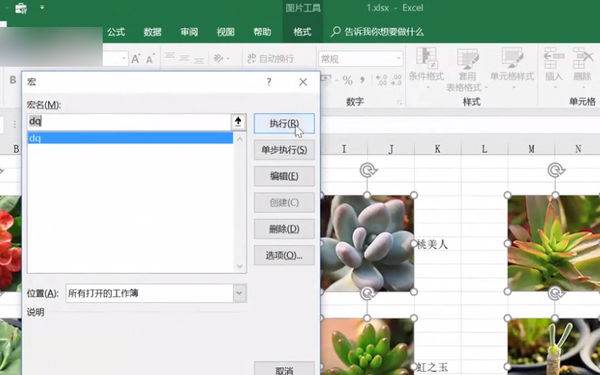This screenshot has width=600, height=375.
Task: Click the middle align icon
Action: coord(184,58)
